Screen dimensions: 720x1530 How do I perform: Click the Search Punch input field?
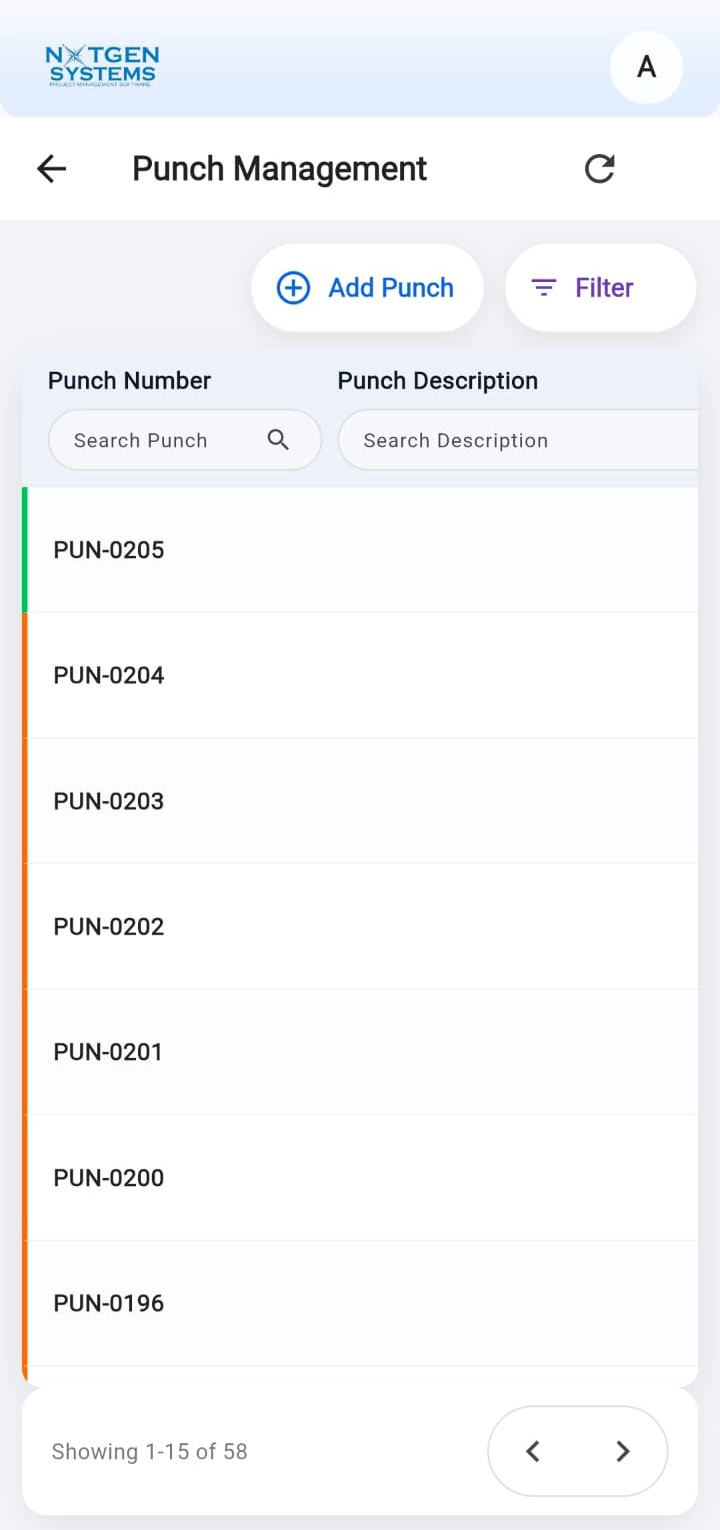pos(160,440)
